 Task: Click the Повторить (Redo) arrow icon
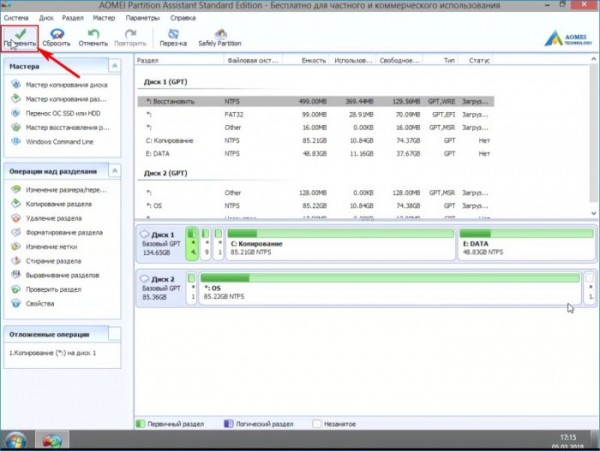[130, 34]
